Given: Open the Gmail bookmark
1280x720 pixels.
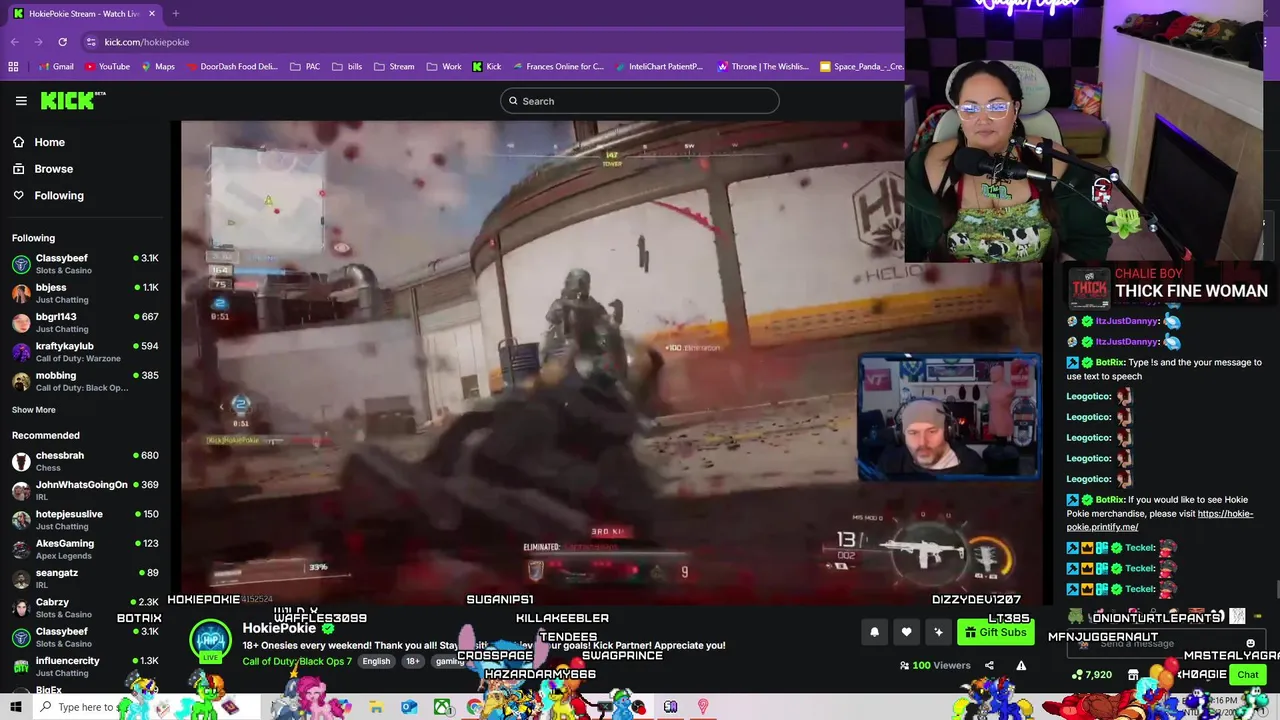Looking at the screenshot, I should [x=56, y=67].
